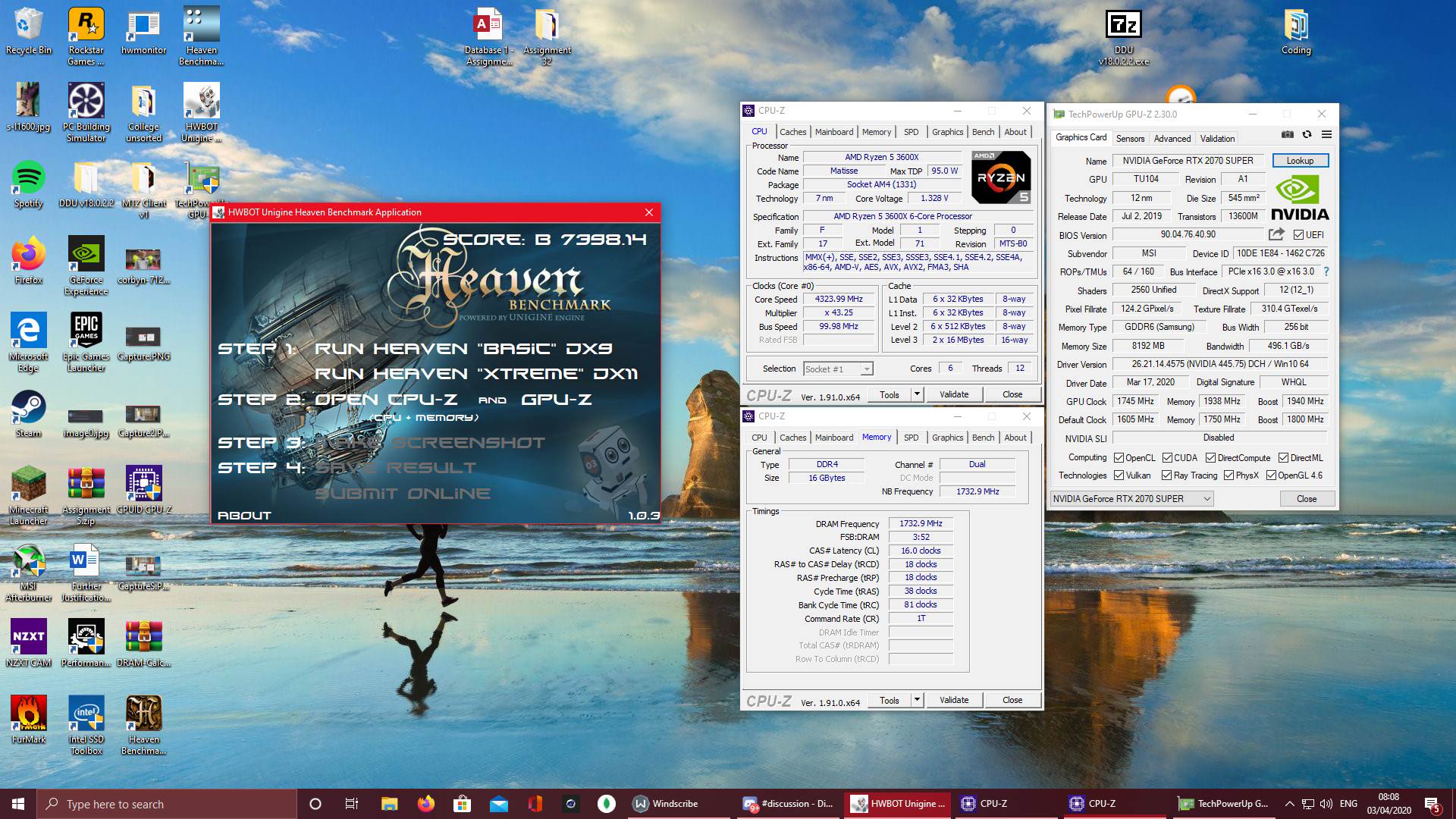
Task: Click the volume icon in system tray
Action: pos(1326,804)
